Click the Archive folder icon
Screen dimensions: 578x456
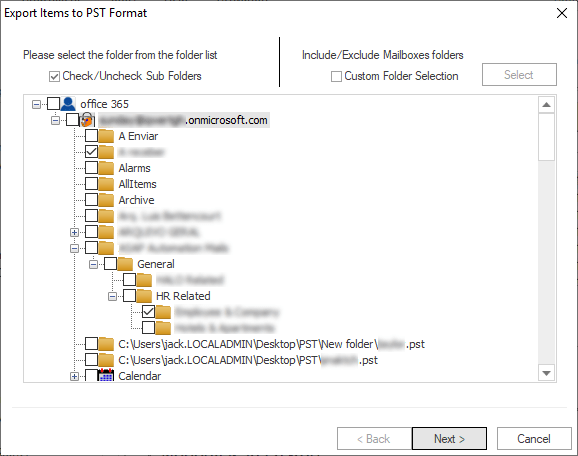click(x=106, y=200)
